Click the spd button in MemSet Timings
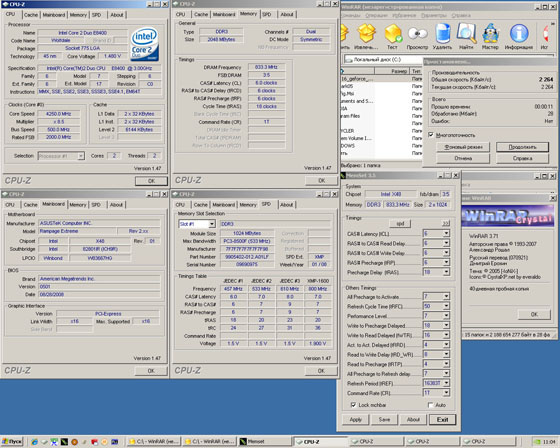This screenshot has height=448, width=560. pyautogui.click(x=400, y=224)
